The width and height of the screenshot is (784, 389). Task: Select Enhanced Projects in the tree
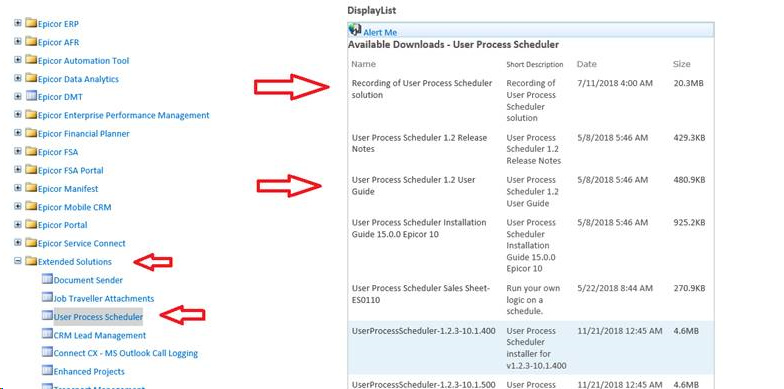point(89,372)
